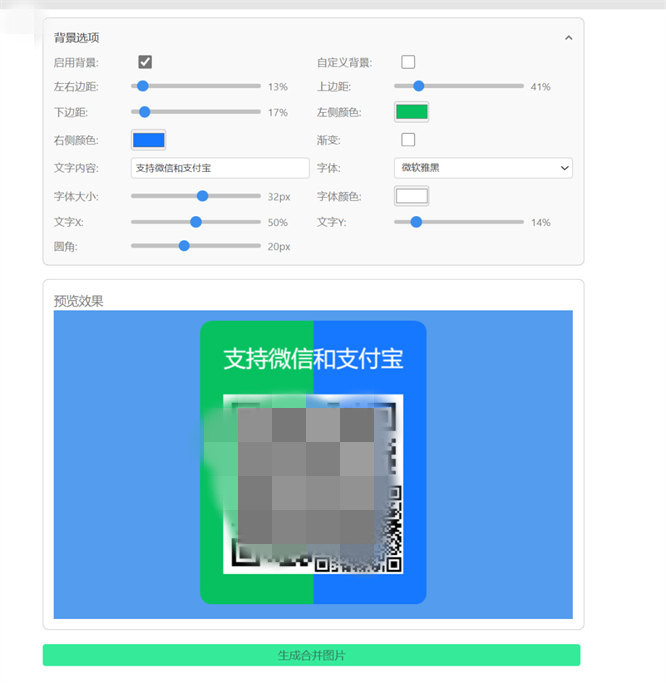
Task: Toggle the 渐变 checkbox
Action: click(408, 140)
